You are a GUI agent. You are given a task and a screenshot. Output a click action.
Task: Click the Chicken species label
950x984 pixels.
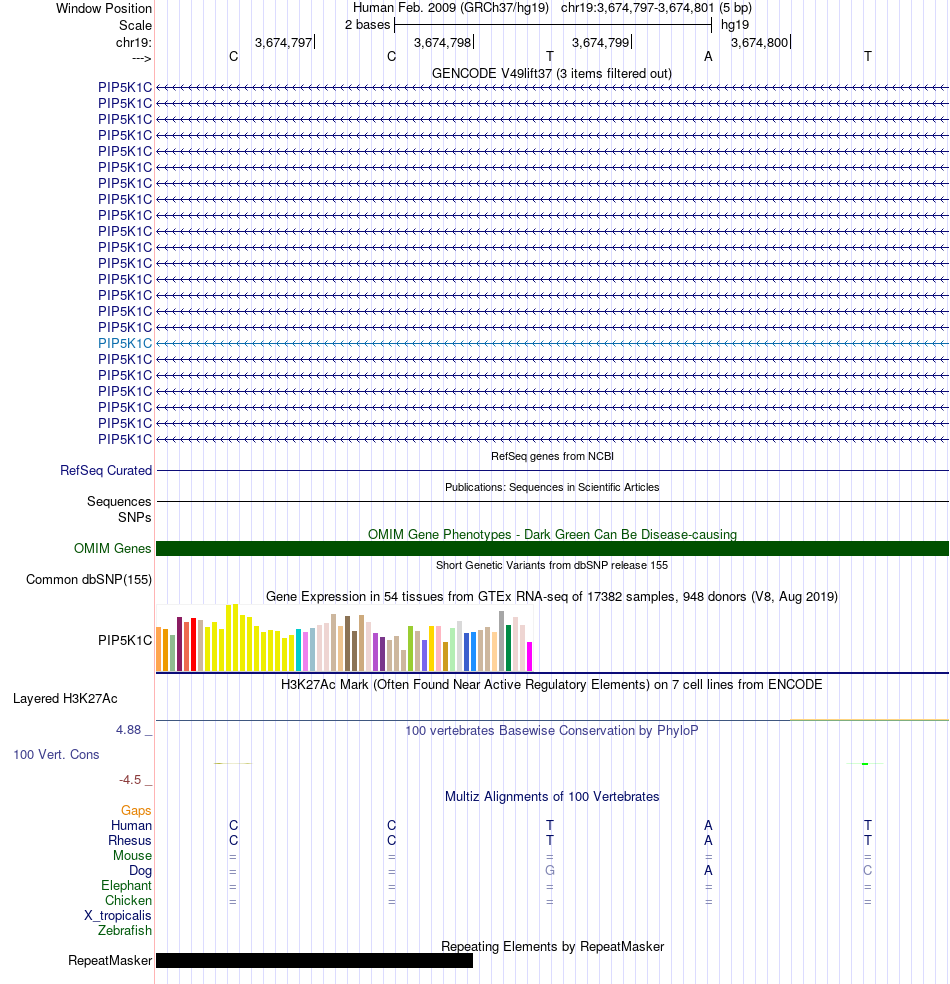pos(128,901)
